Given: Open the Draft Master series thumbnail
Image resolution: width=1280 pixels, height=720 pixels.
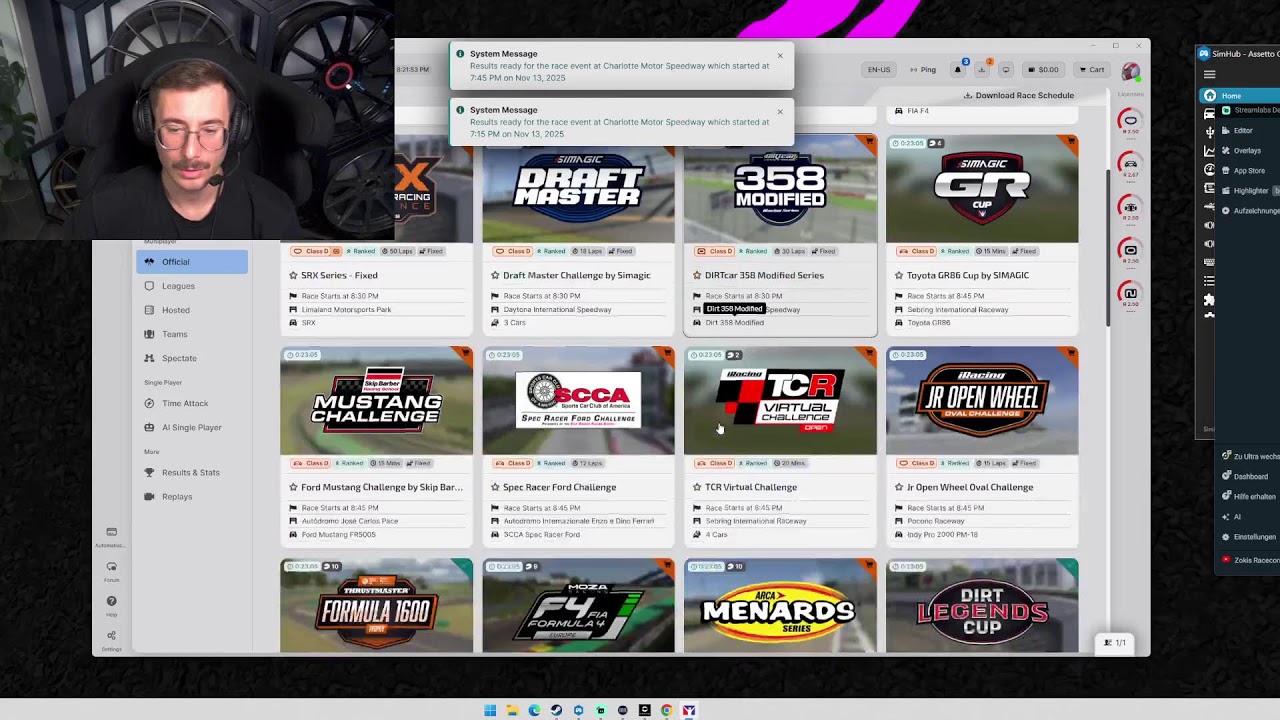Looking at the screenshot, I should (x=578, y=189).
